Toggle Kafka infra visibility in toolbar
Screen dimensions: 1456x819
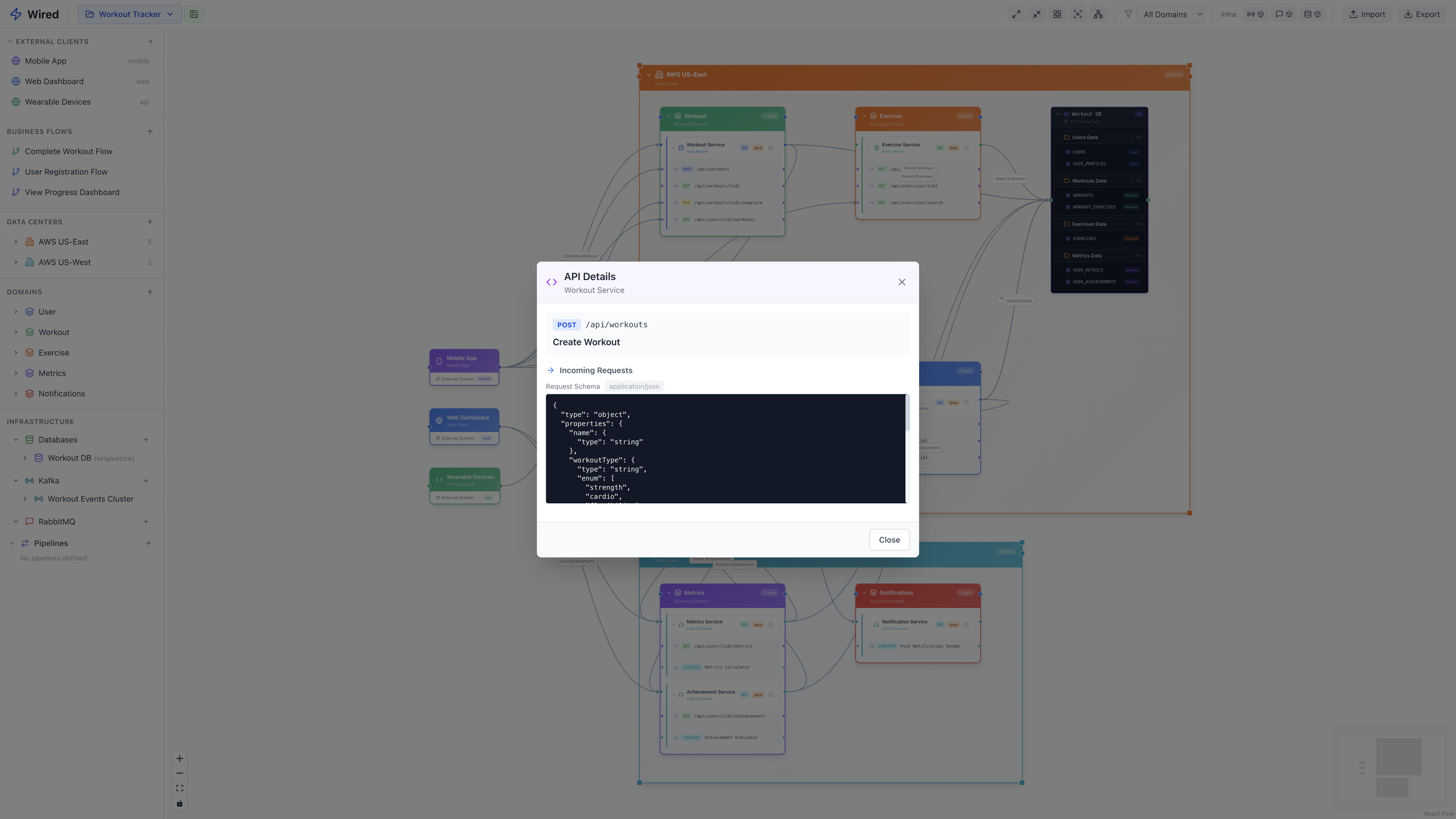tap(1255, 15)
